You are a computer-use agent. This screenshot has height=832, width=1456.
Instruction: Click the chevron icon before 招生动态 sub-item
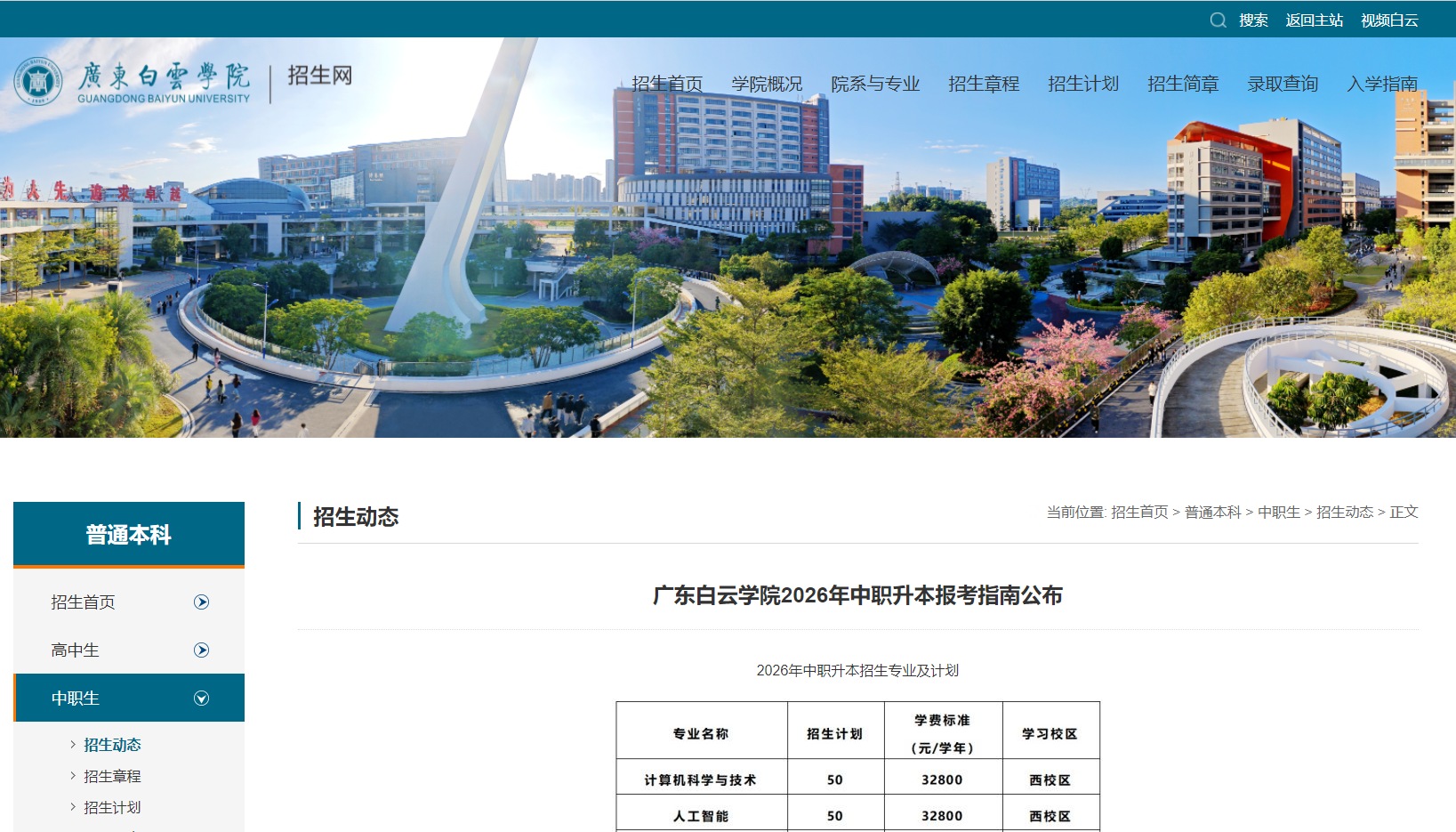(x=71, y=745)
